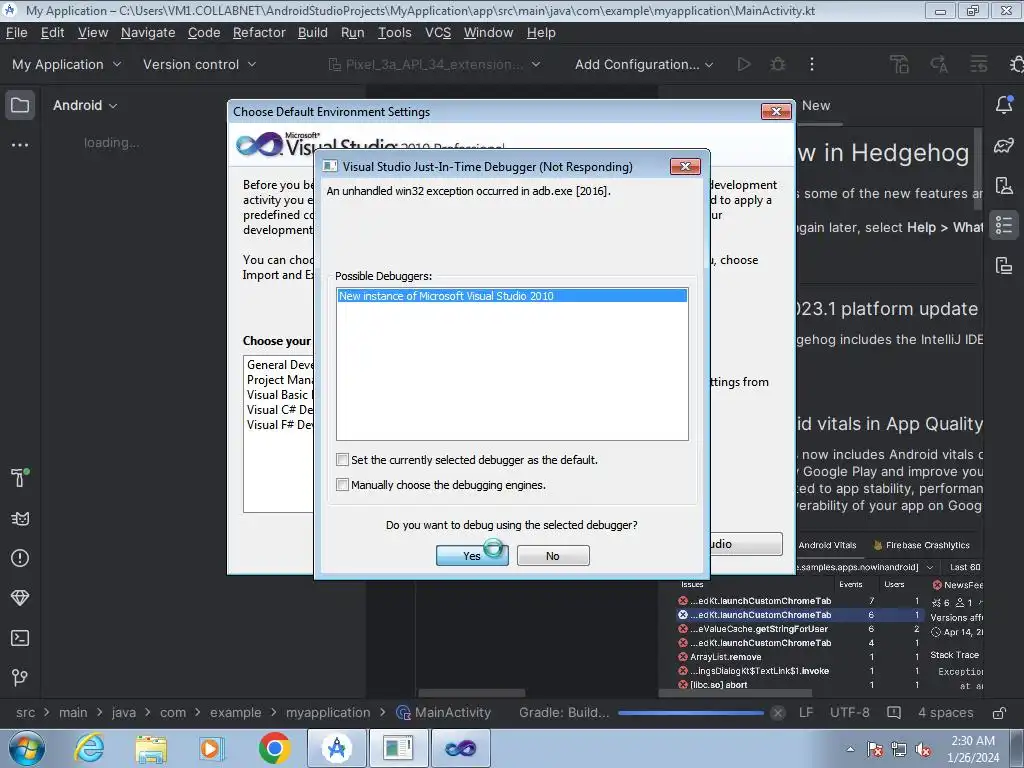Cancel the Gradle build with the X icon
This screenshot has height=768, width=1024.
[777, 712]
